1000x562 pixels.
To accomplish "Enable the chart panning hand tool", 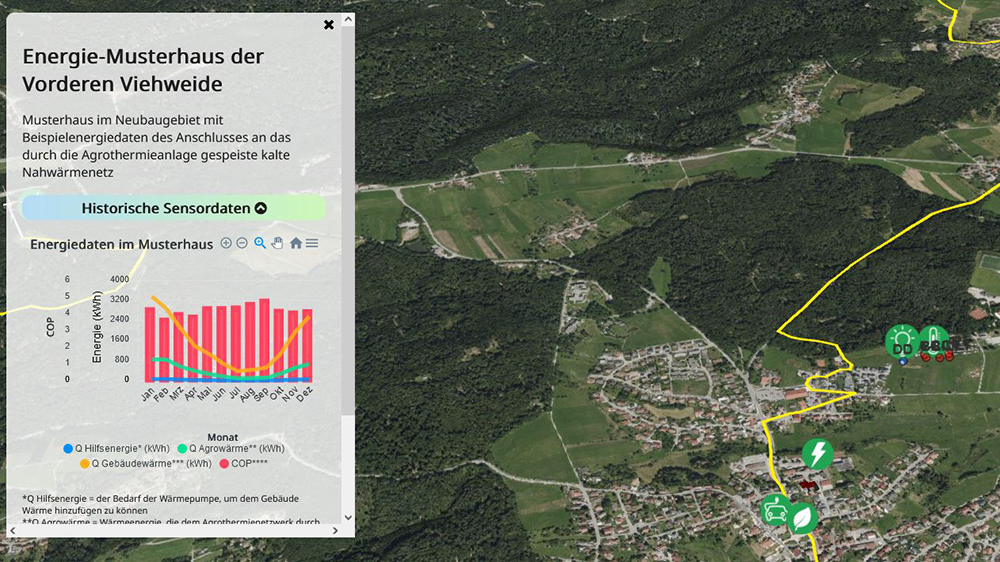I will (x=278, y=243).
